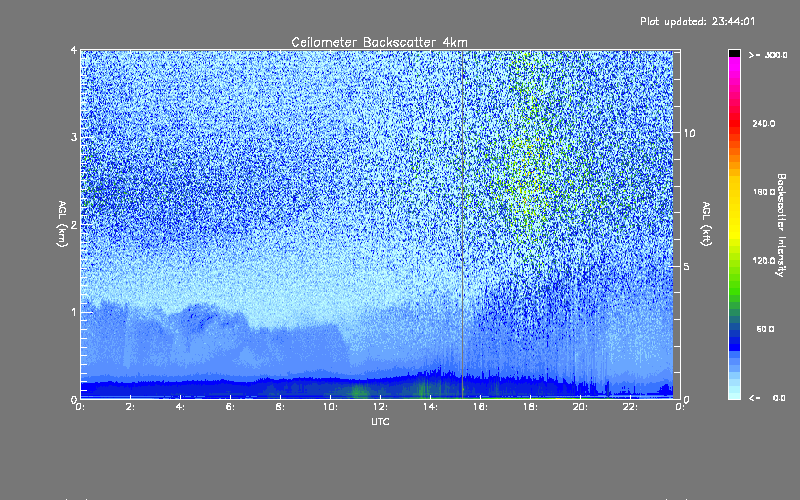
Task: Click the 'AGL (km)' left axis label
Action: [x=62, y=224]
